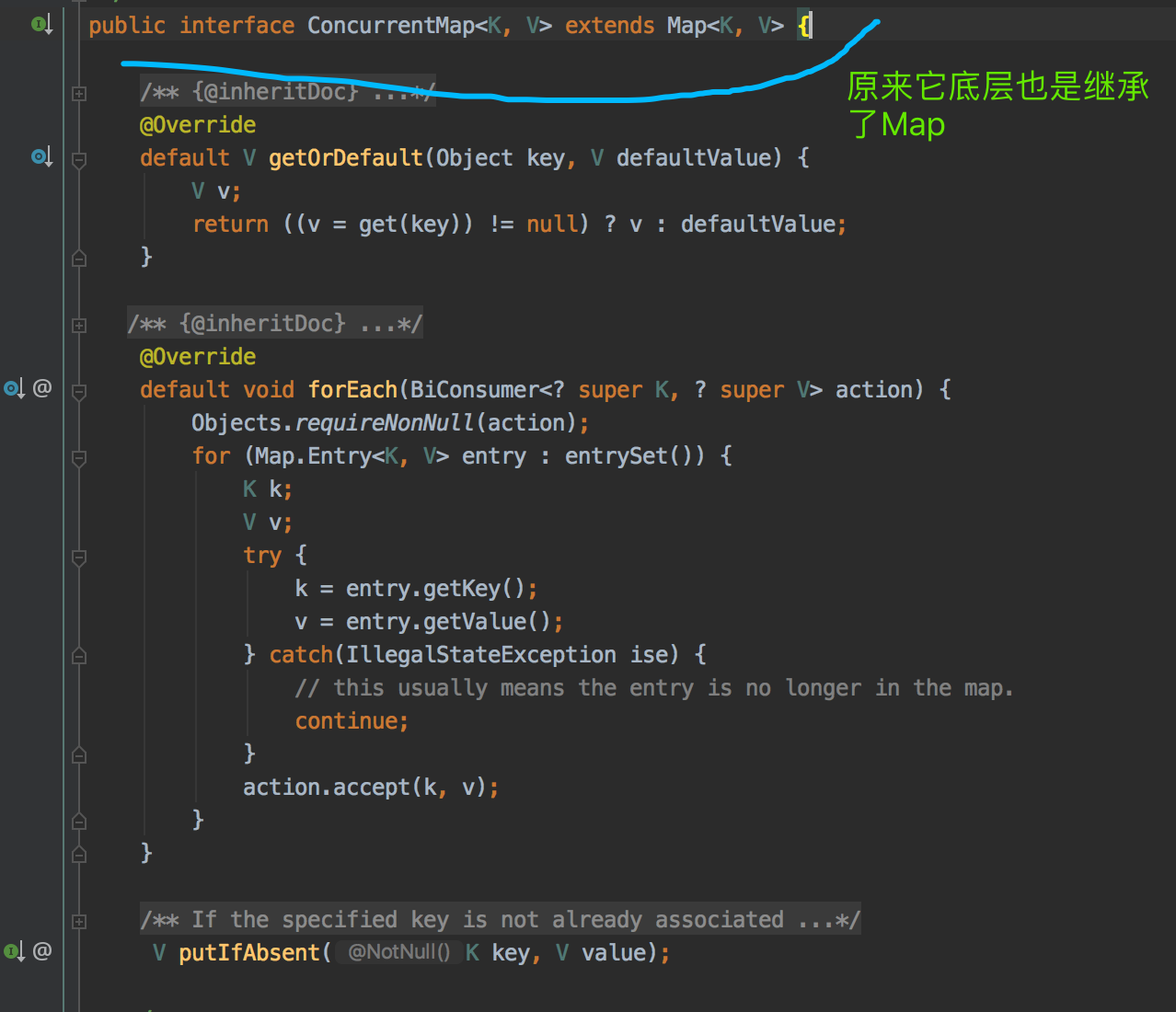The height and width of the screenshot is (1012, 1176).
Task: Click the ConcurrentMap interface name
Action: click(390, 26)
